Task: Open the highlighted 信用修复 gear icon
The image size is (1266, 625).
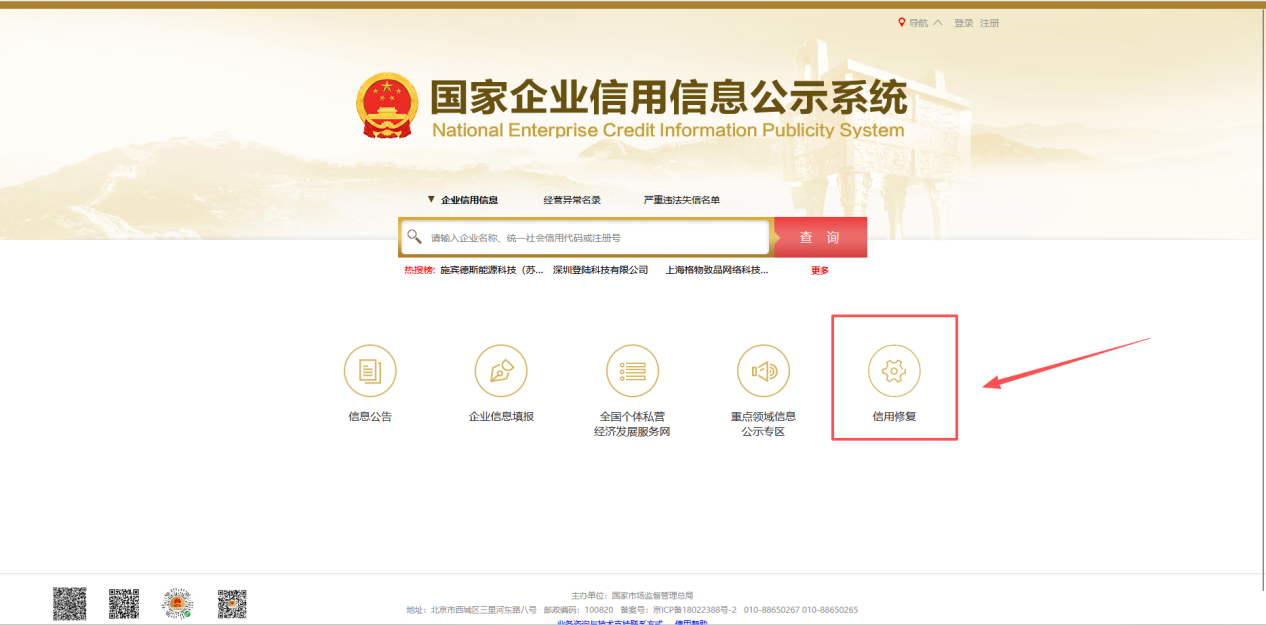Action: 894,370
